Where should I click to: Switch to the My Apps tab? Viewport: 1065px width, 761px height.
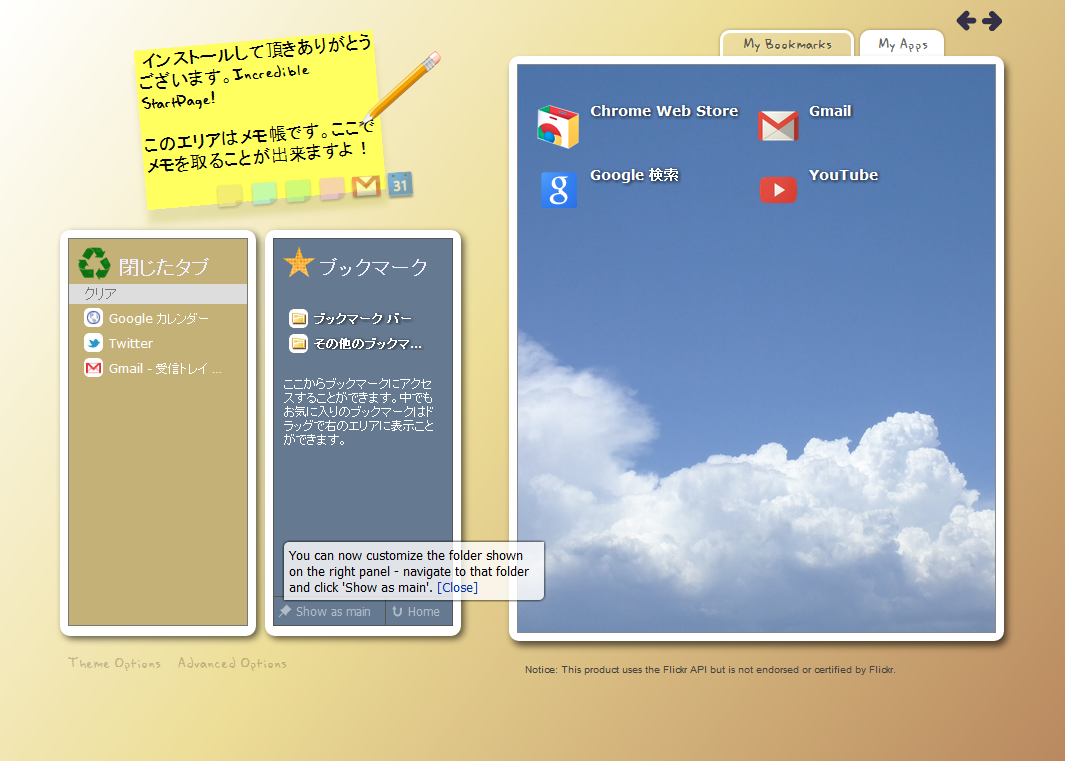(902, 44)
